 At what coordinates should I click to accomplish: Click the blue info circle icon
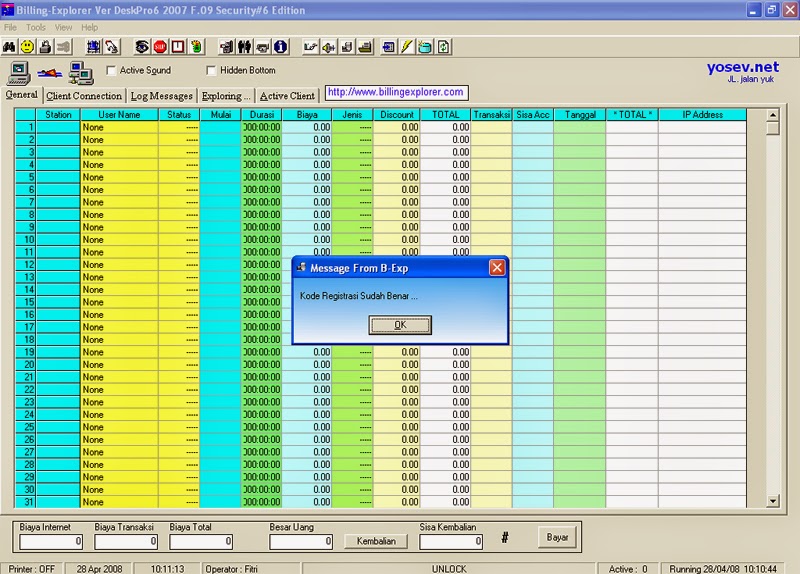(281, 47)
